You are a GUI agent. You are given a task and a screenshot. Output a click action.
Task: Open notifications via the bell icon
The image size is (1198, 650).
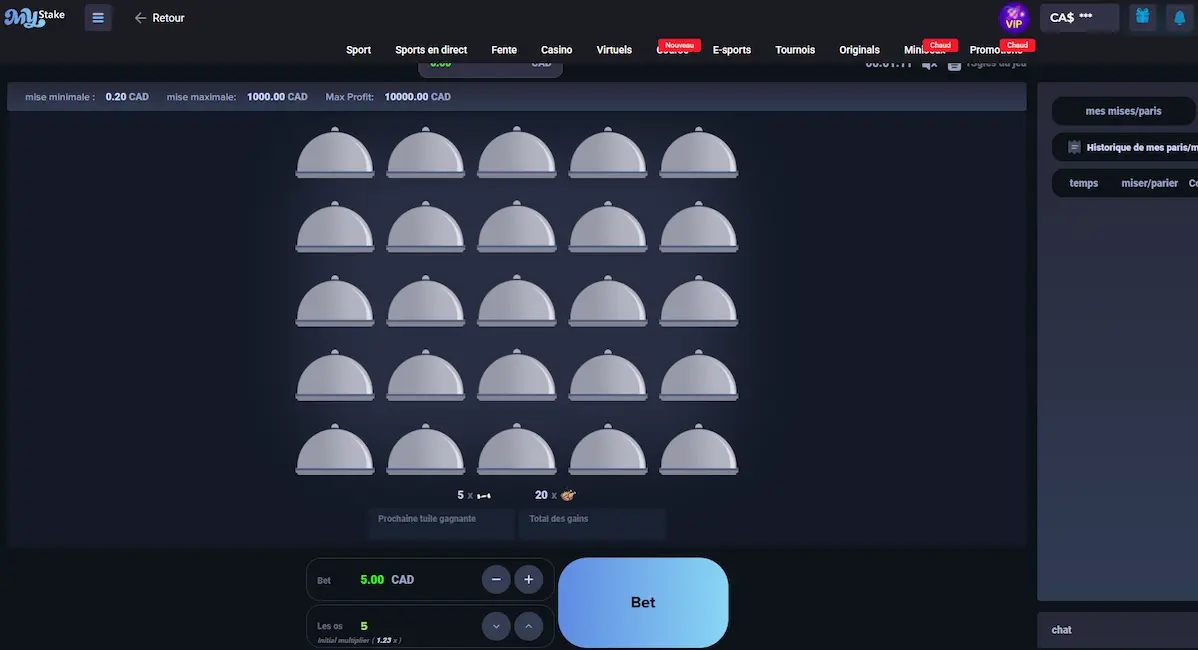point(1179,18)
